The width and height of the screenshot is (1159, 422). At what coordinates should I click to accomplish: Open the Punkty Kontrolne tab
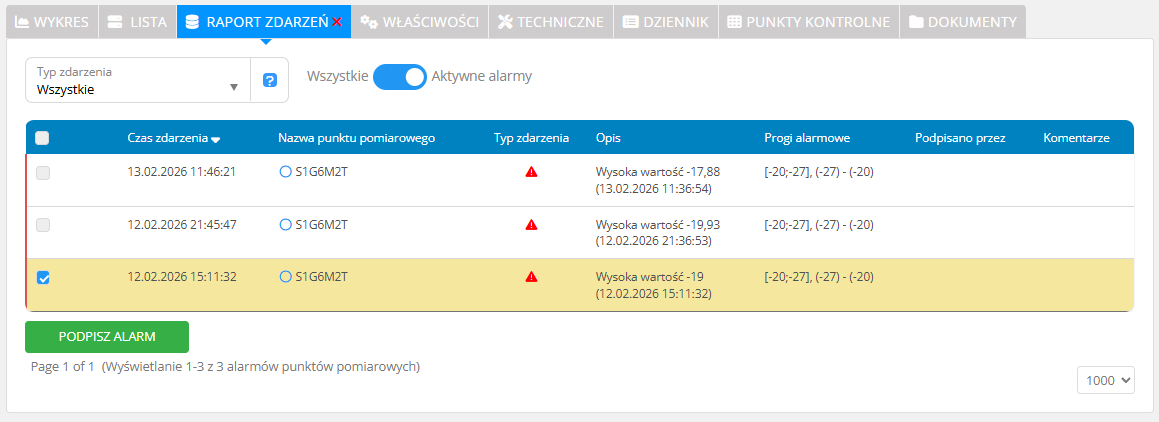808,21
